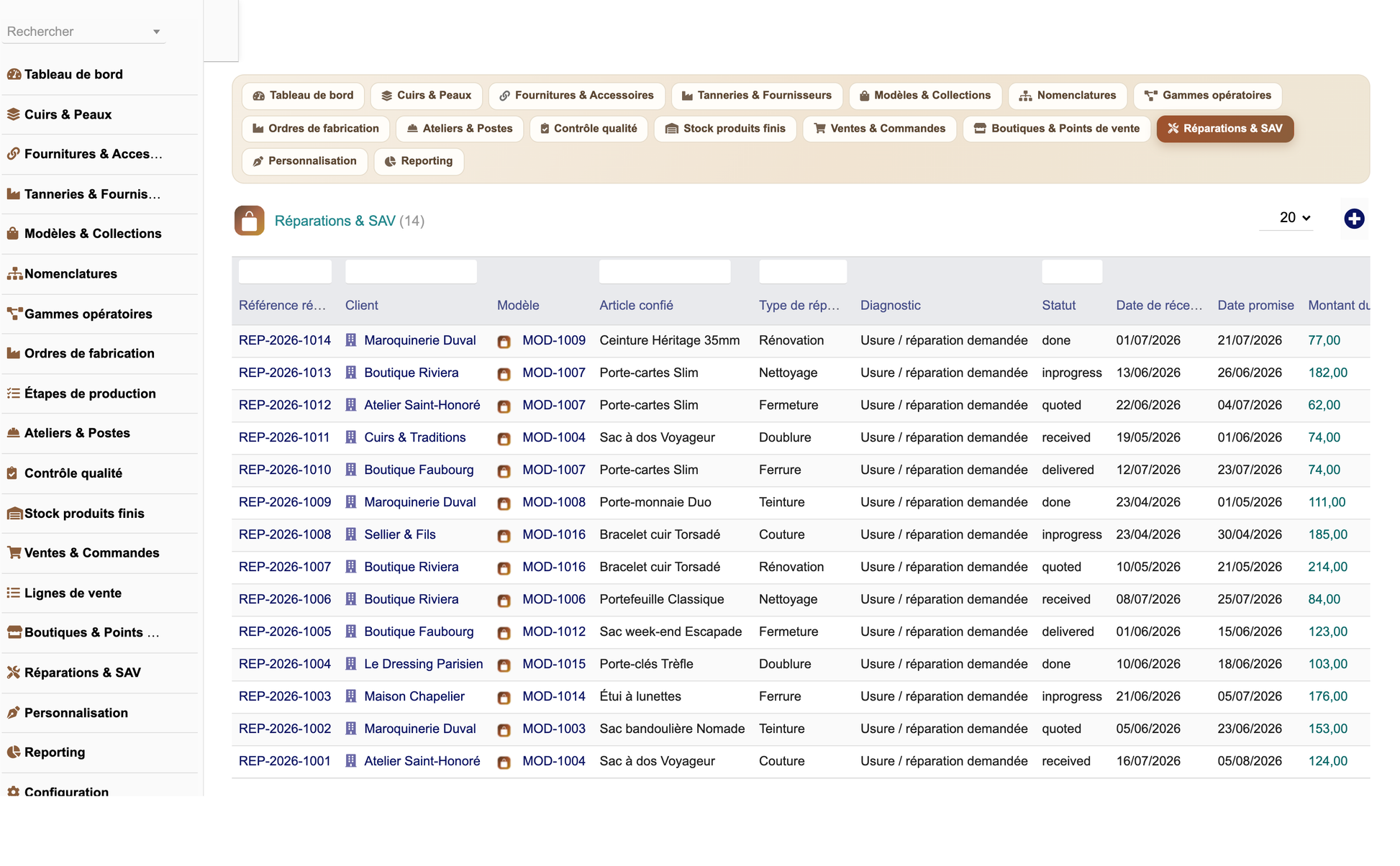The width and height of the screenshot is (1400, 866).
Task: Click amount 214,00 in REP-2026-1007 row
Action: click(1327, 567)
